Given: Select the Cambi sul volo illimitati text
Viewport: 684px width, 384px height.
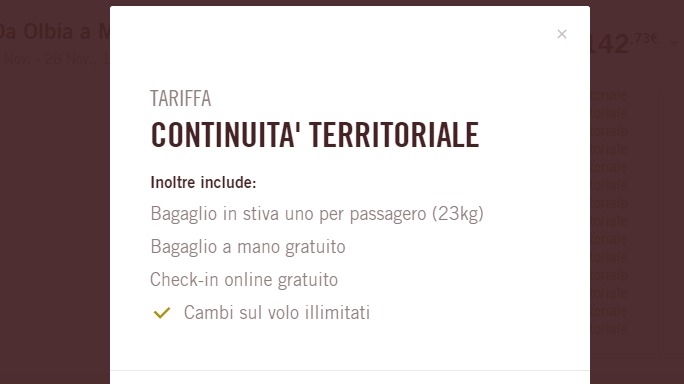Looking at the screenshot, I should (x=277, y=312).
